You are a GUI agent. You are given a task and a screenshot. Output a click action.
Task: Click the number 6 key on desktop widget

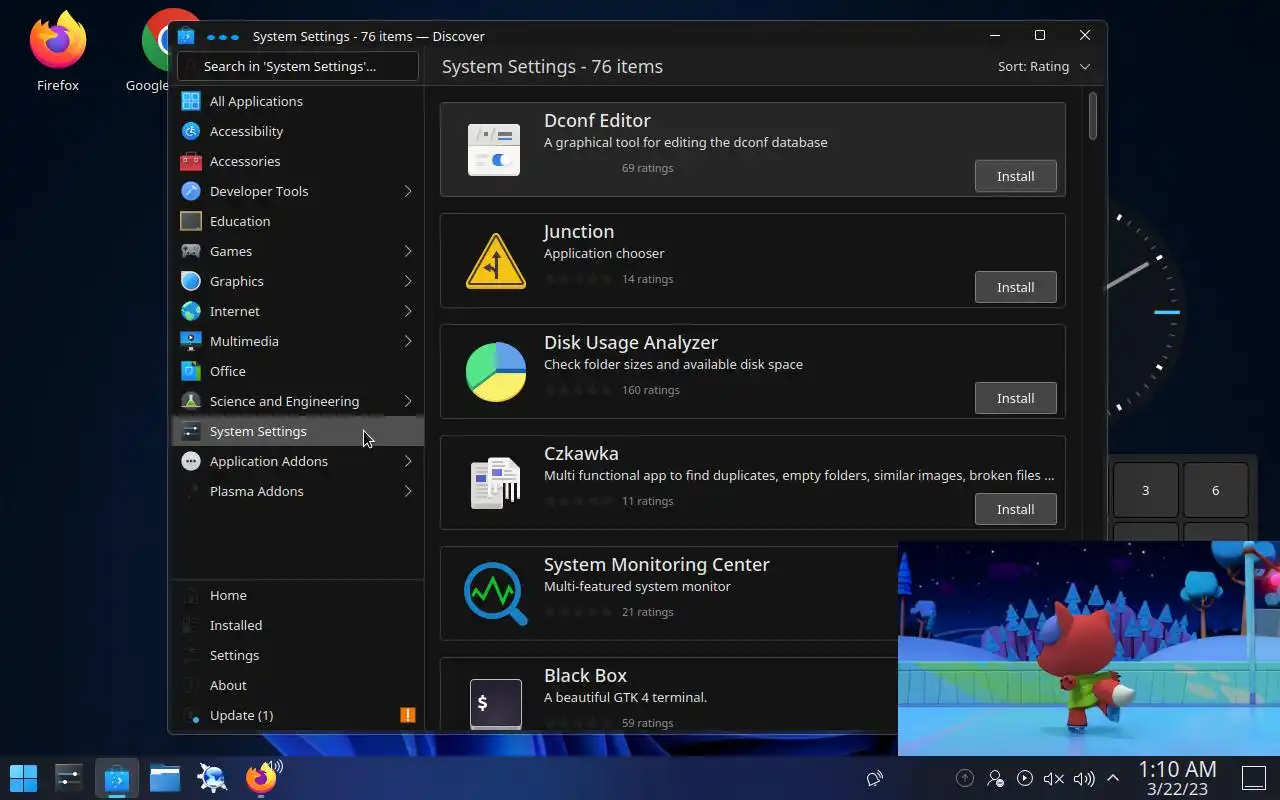click(1216, 490)
